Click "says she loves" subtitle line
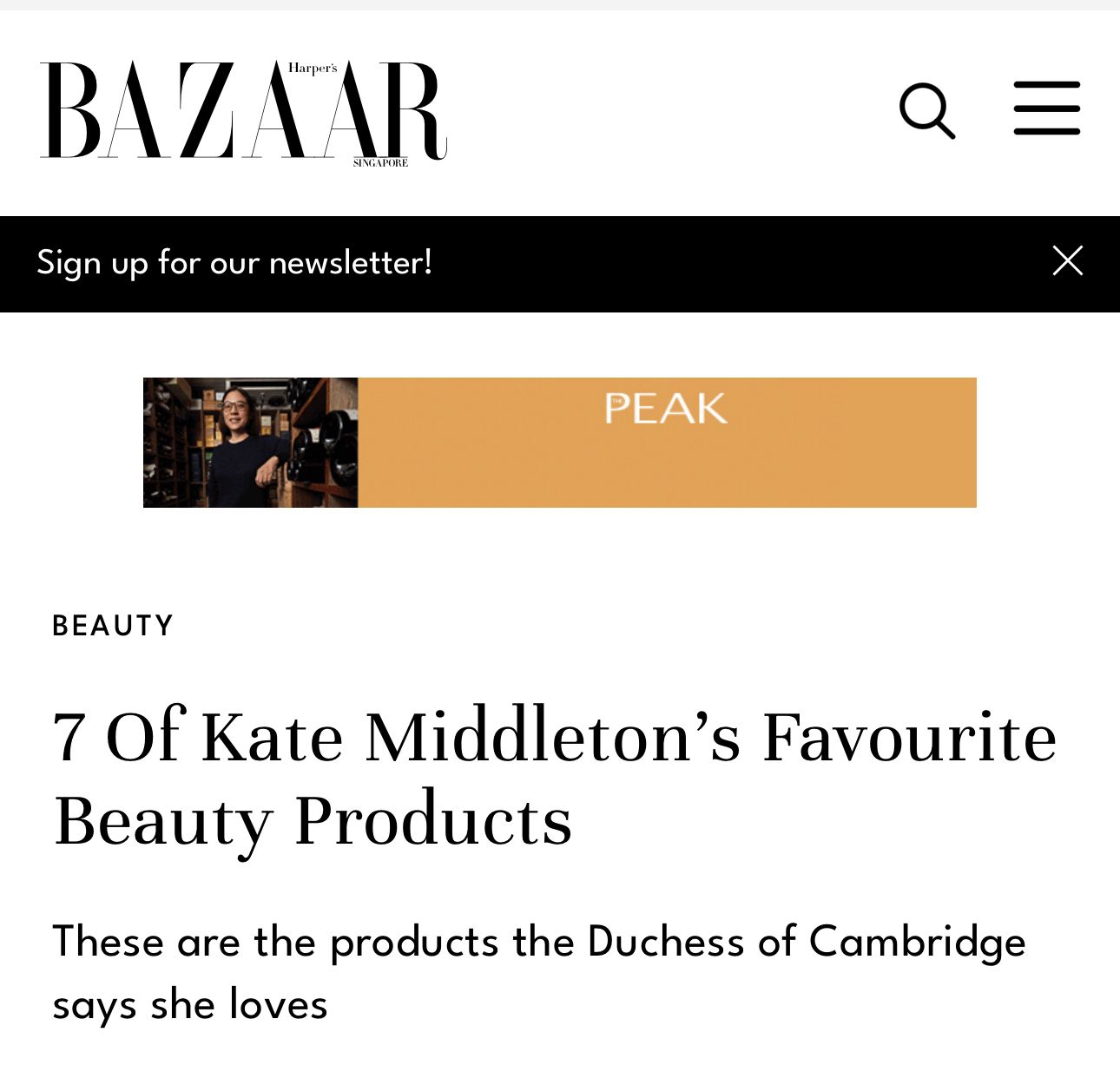 (x=190, y=1005)
